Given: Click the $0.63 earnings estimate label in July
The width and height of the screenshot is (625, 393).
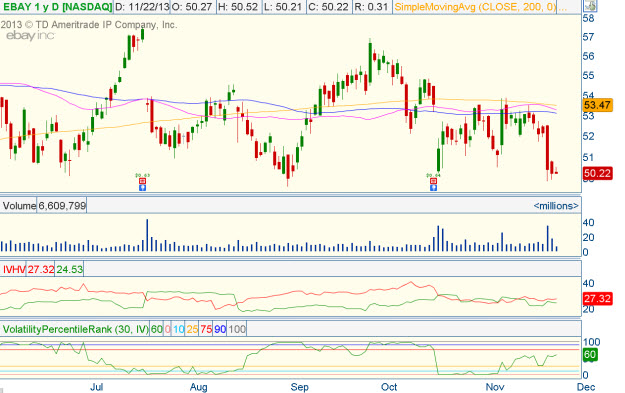Looking at the screenshot, I should click(x=142, y=175).
